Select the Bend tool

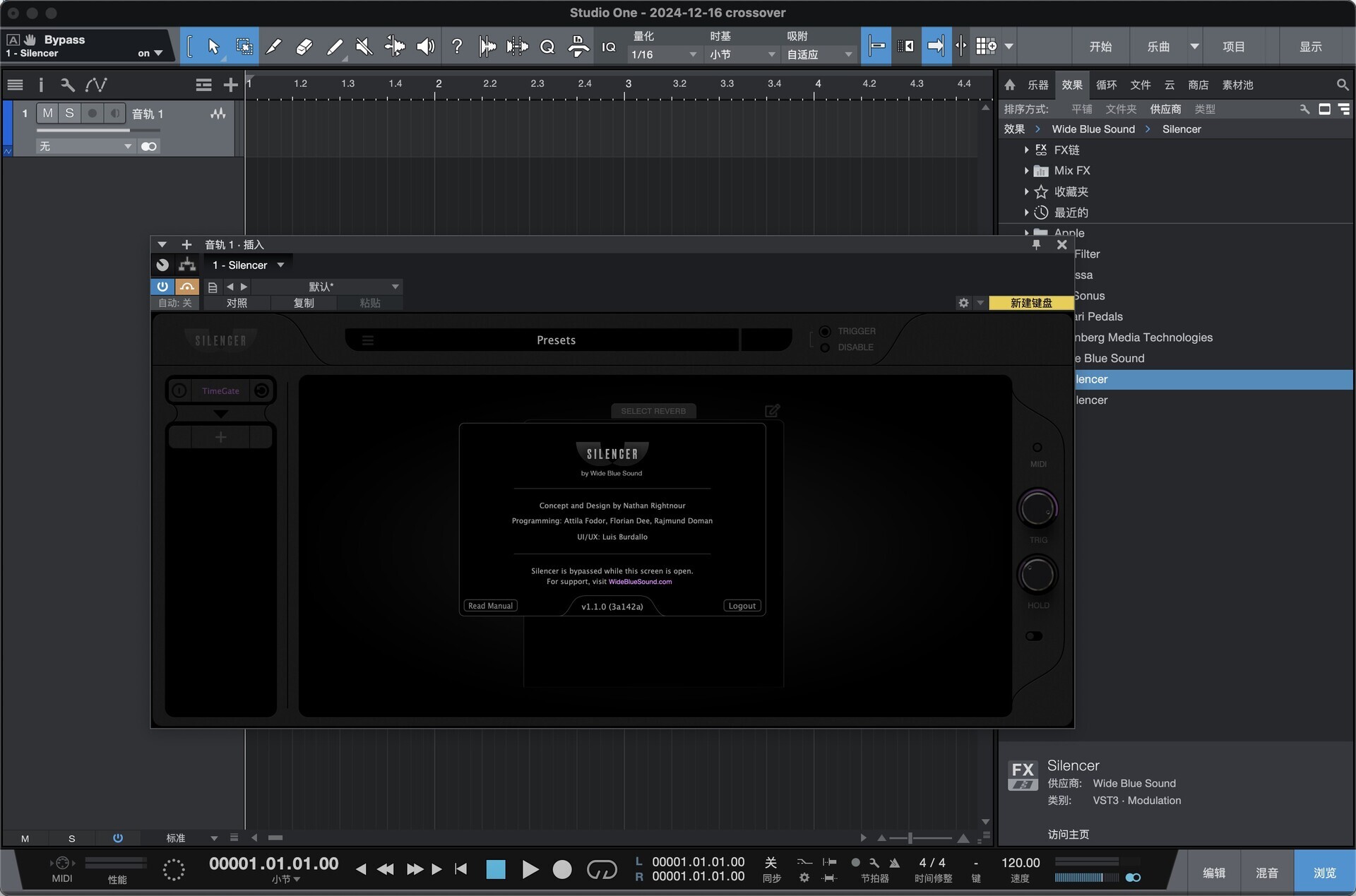[394, 47]
